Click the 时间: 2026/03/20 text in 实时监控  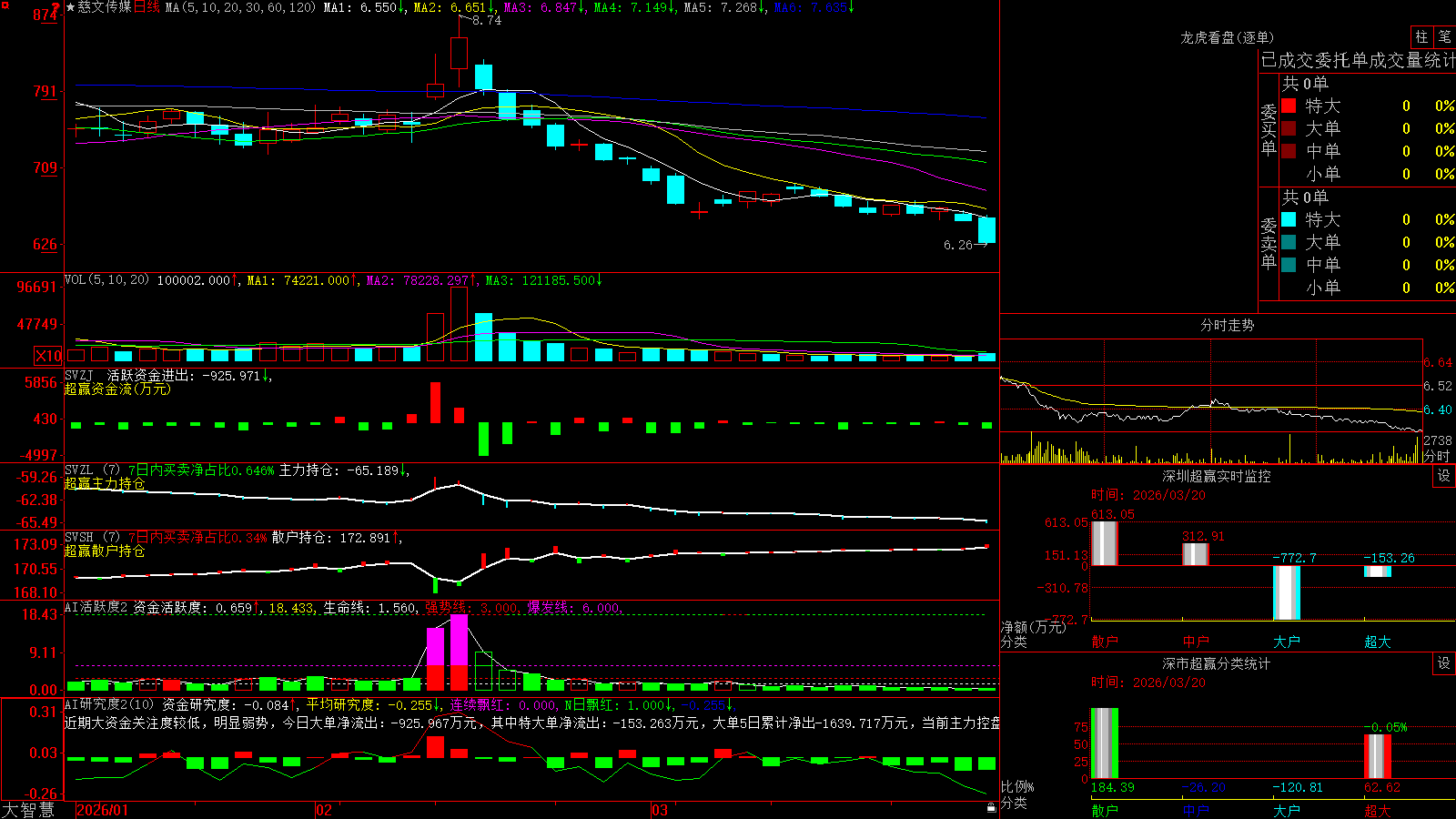1148,495
